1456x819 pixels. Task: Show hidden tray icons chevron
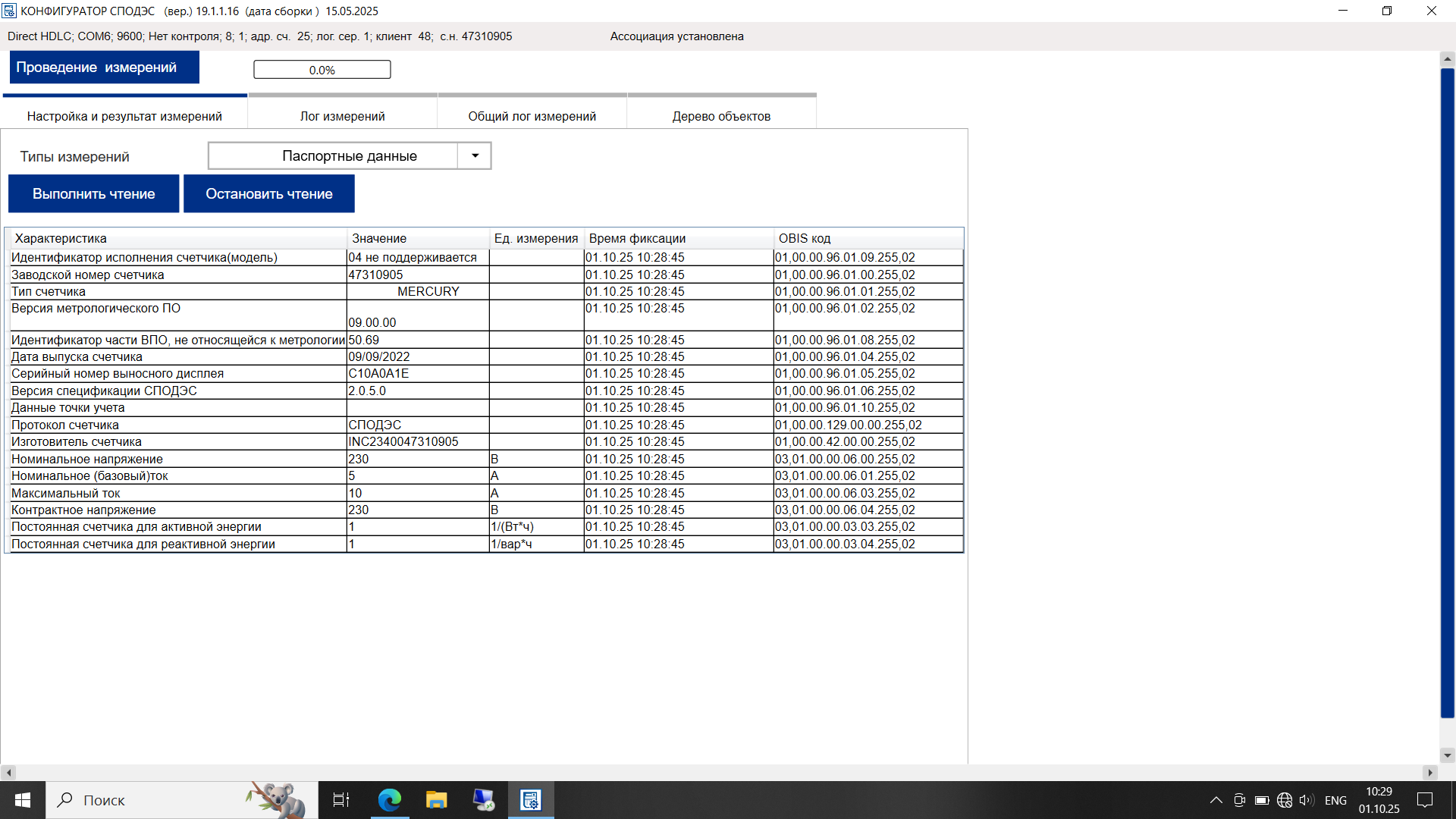pyautogui.click(x=1216, y=800)
